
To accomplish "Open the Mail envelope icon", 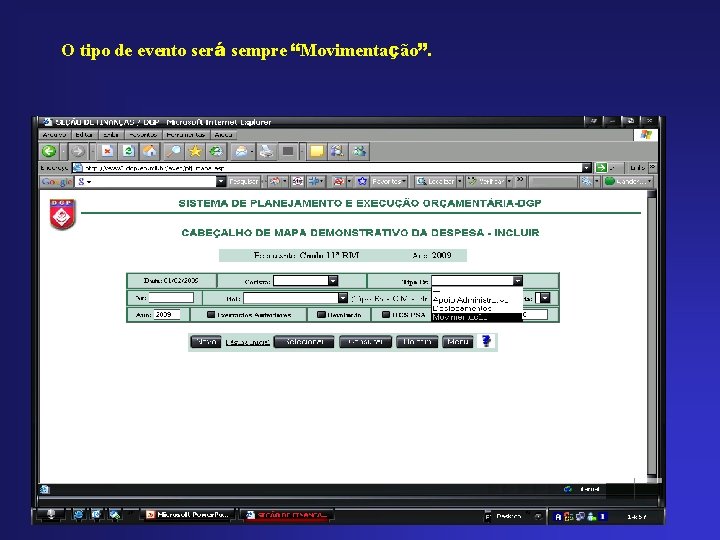I will [x=241, y=151].
